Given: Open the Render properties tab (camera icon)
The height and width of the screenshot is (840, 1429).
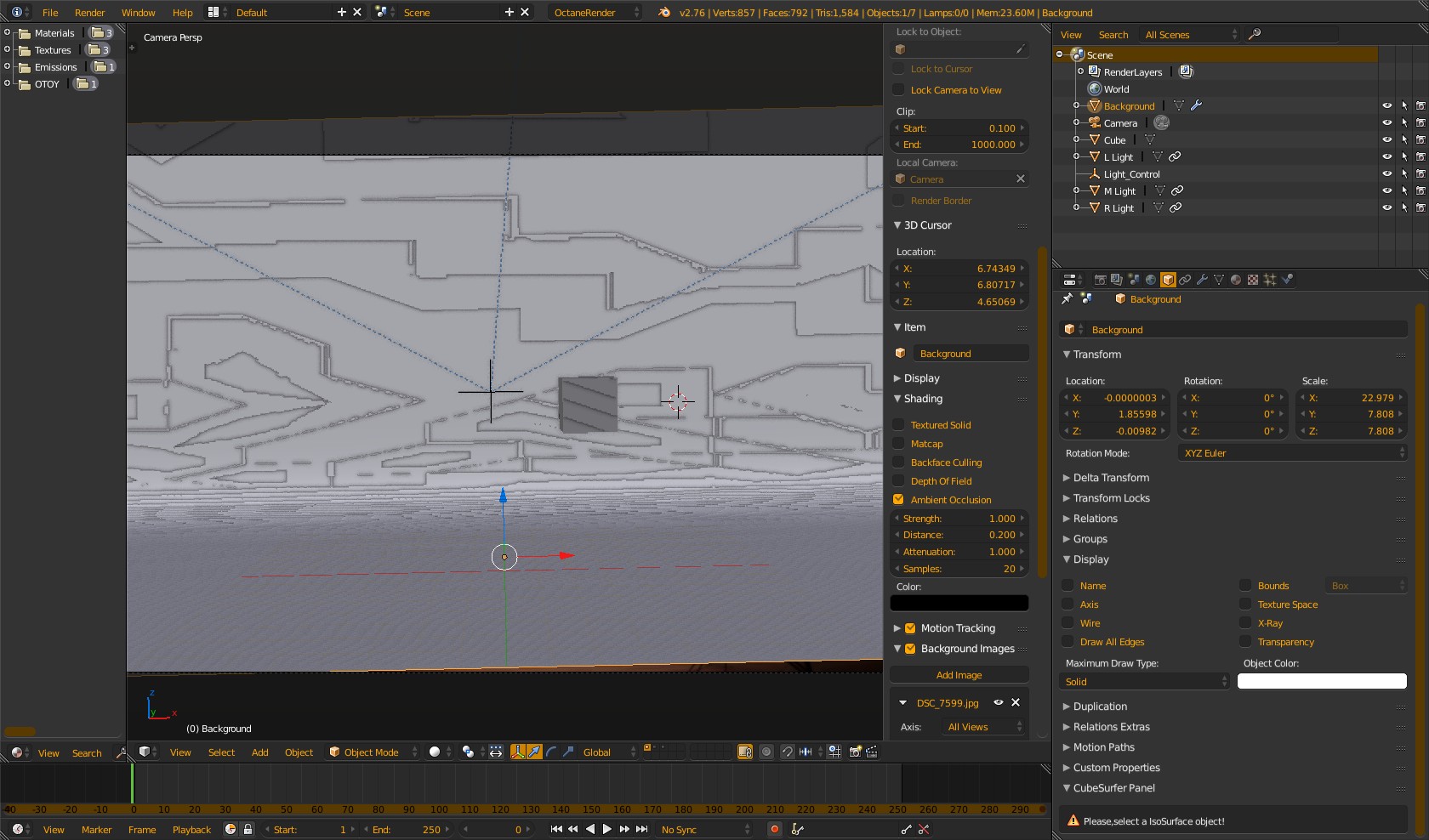Looking at the screenshot, I should point(1100,280).
